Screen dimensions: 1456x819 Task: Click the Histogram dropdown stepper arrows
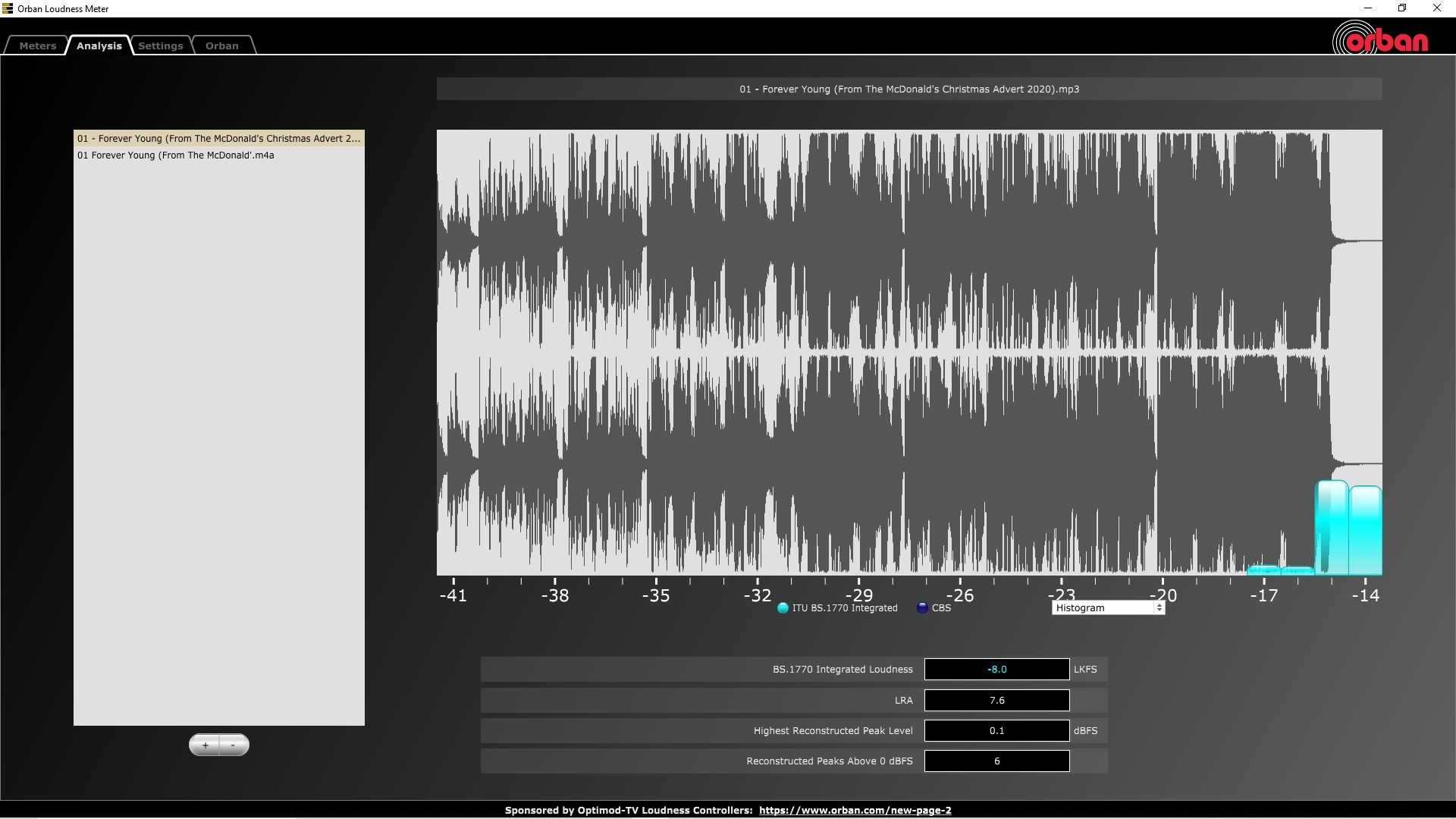point(1159,608)
